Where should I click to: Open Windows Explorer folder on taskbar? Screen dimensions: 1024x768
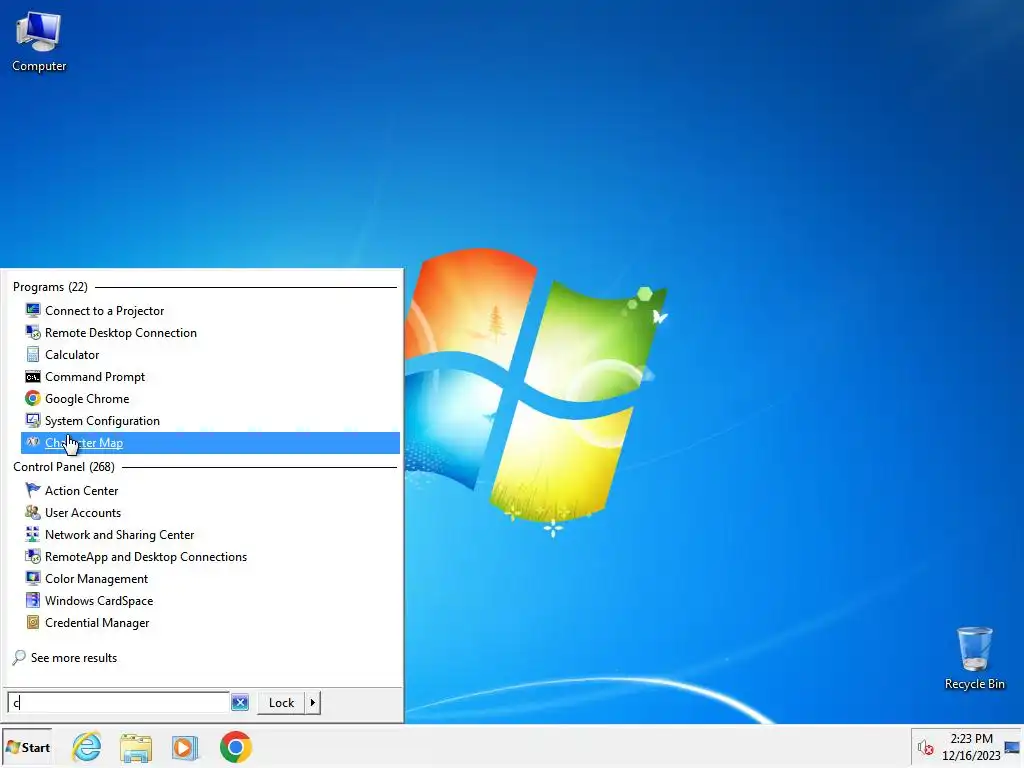(x=136, y=748)
